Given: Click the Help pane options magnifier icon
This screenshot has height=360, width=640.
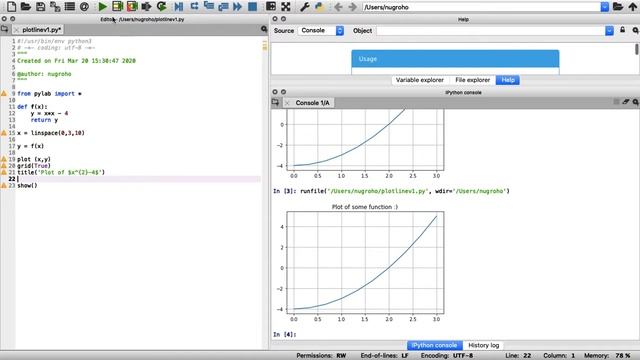Looking at the screenshot, I should tap(635, 30).
